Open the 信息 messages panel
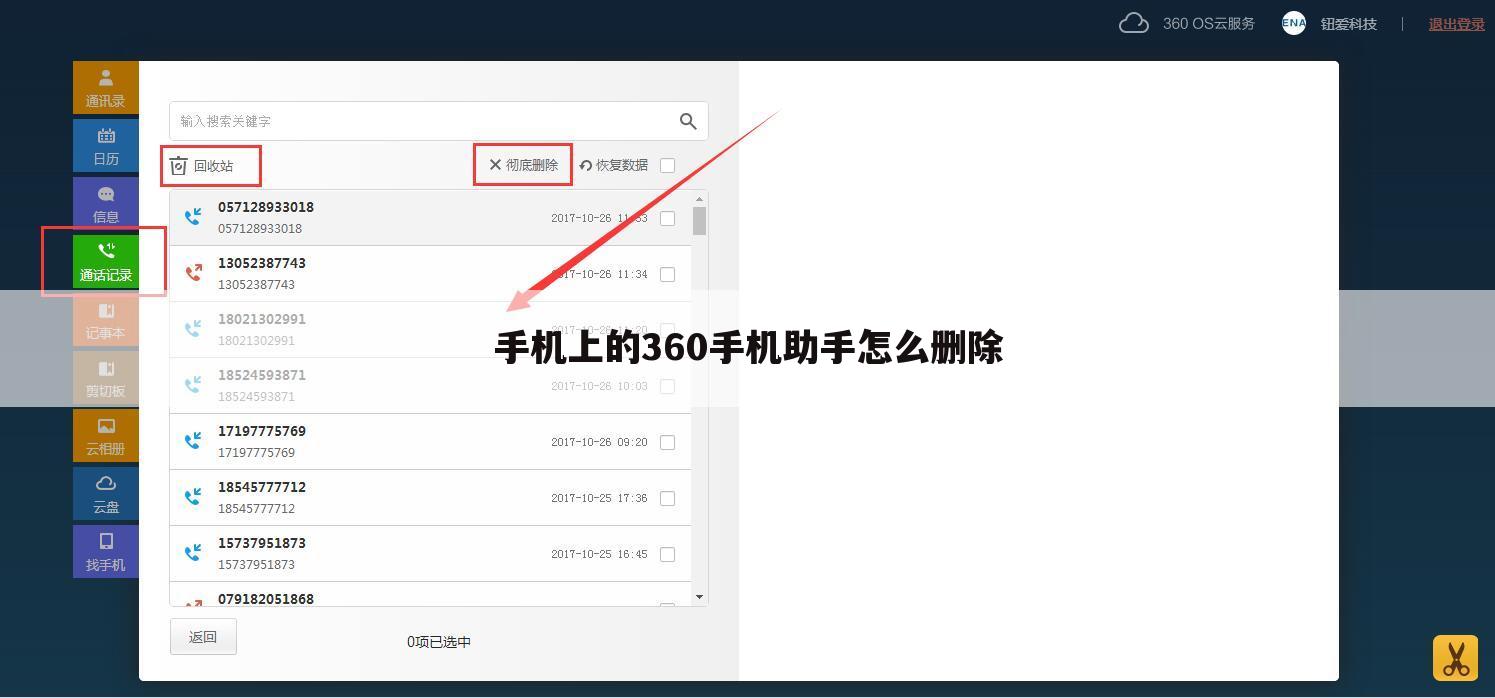Viewport: 1495px width, 698px height. coord(105,204)
